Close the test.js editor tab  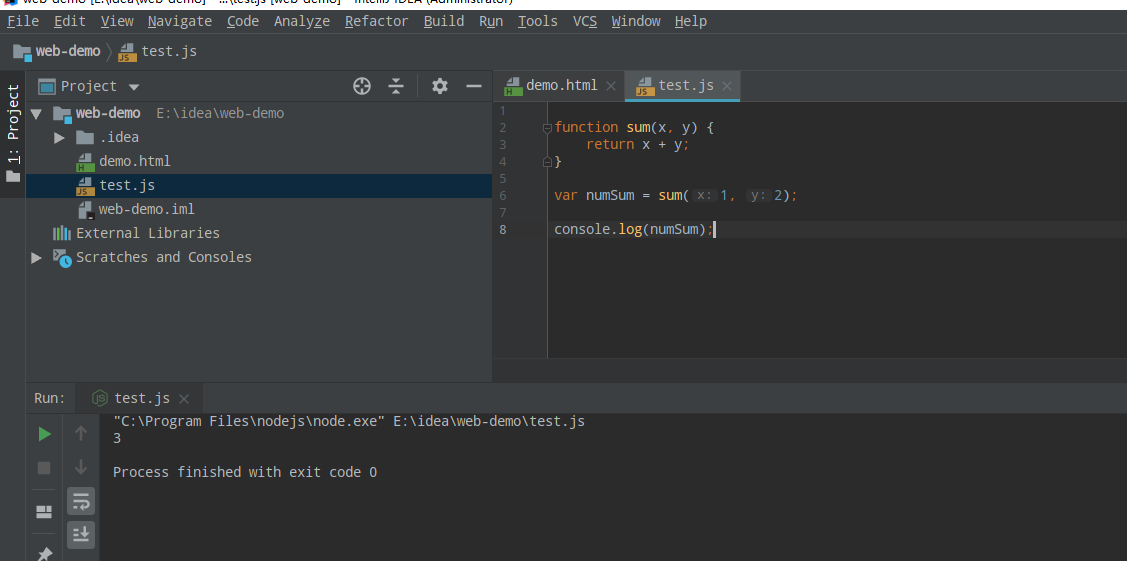tap(727, 86)
